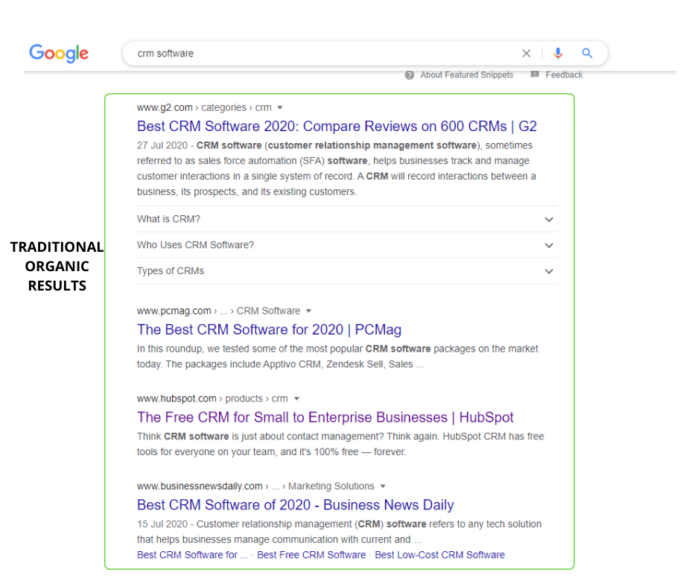Expand the 'What is CRM?' question
Viewport: 700px width, 587px height.
pyautogui.click(x=347, y=219)
